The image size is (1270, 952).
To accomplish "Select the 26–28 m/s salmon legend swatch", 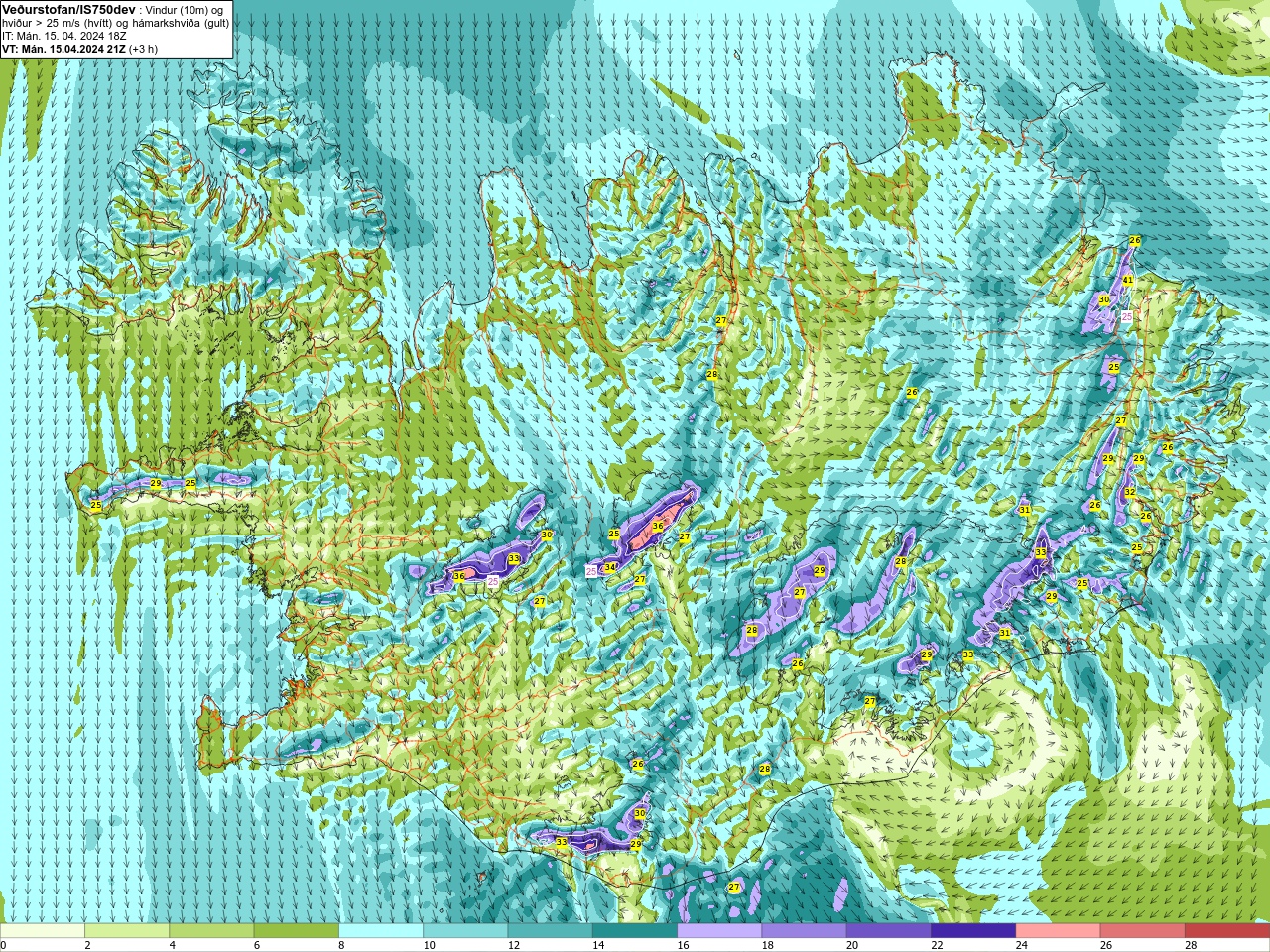I will 1143,930.
